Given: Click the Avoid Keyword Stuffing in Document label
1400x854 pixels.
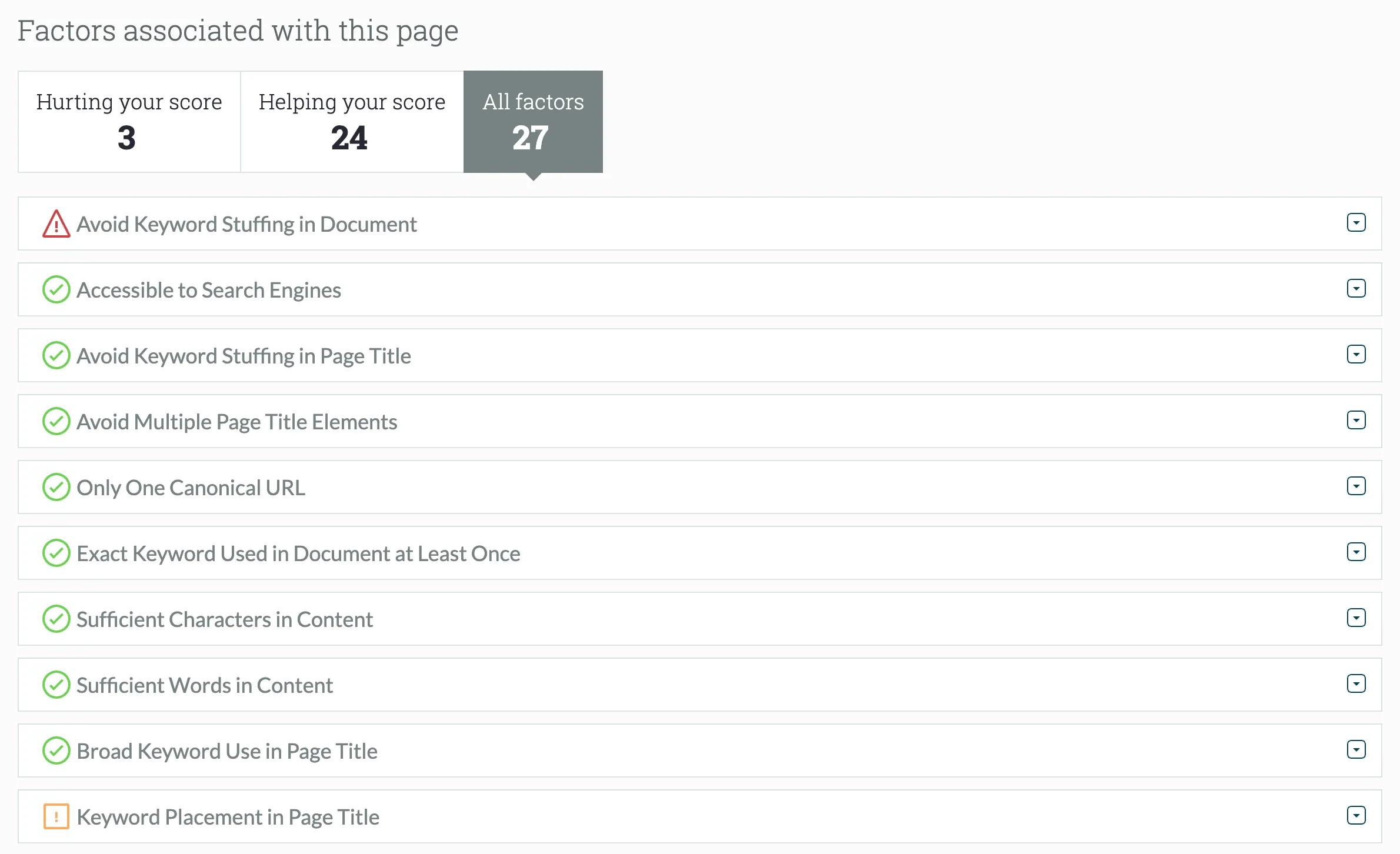Looking at the screenshot, I should coord(246,225).
